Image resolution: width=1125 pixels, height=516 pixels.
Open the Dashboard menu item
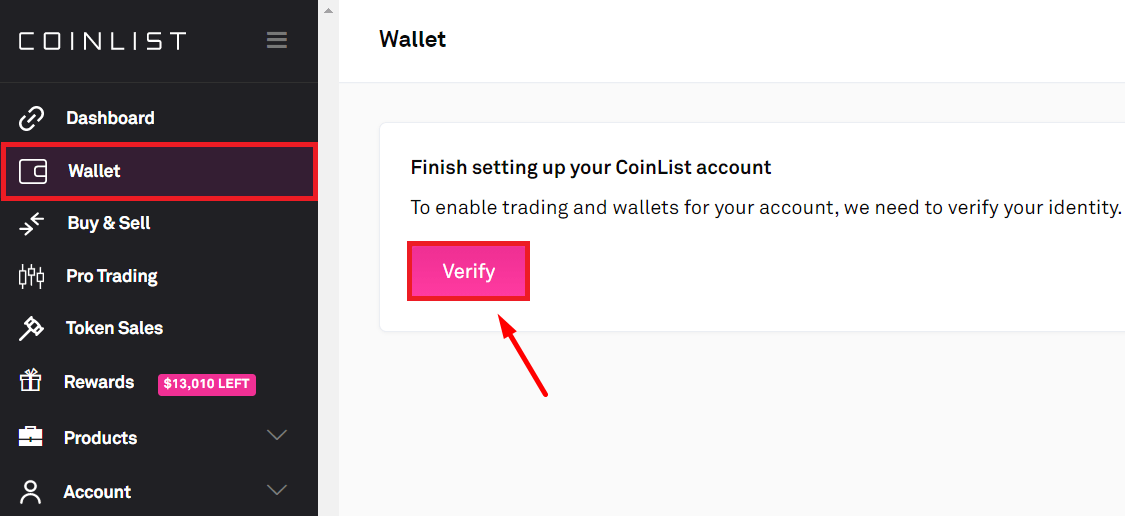point(110,118)
